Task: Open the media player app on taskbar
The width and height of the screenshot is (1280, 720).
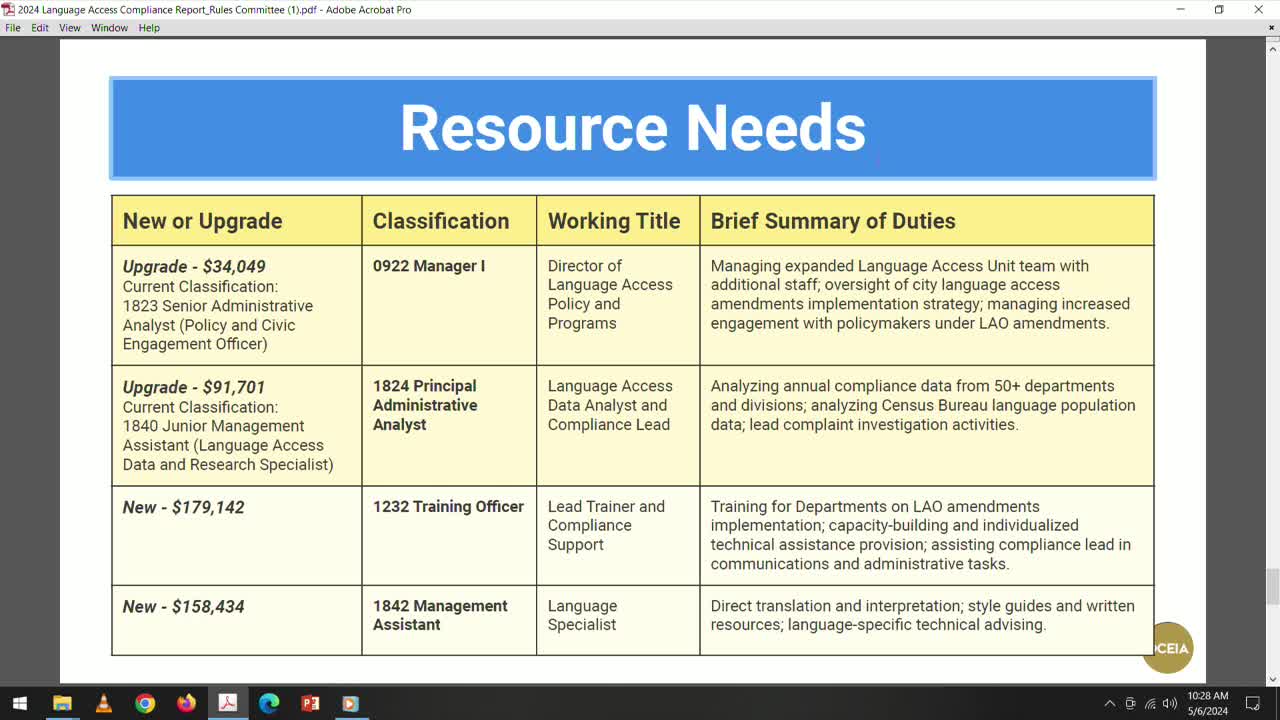Action: pyautogui.click(x=350, y=703)
